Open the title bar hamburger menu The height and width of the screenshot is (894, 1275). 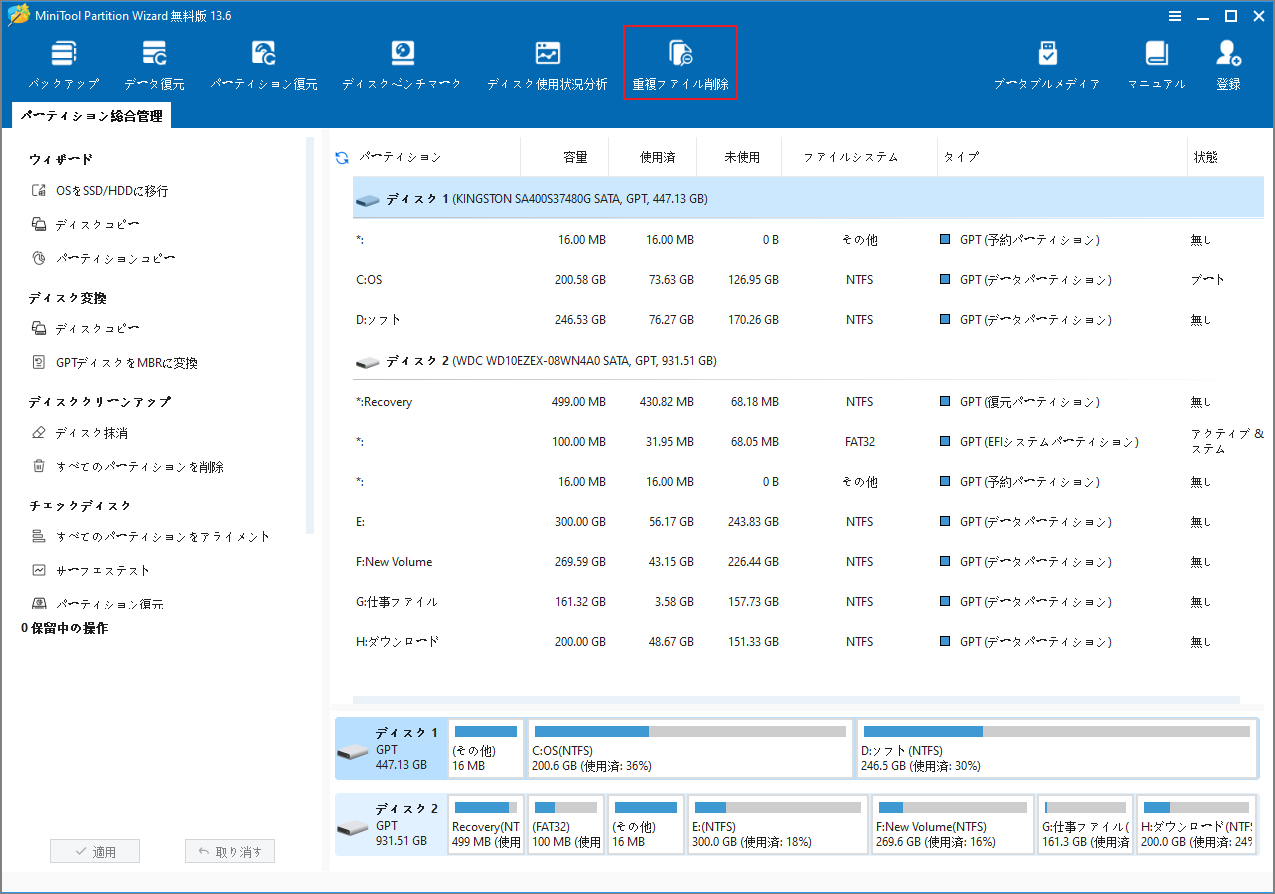(x=1176, y=15)
